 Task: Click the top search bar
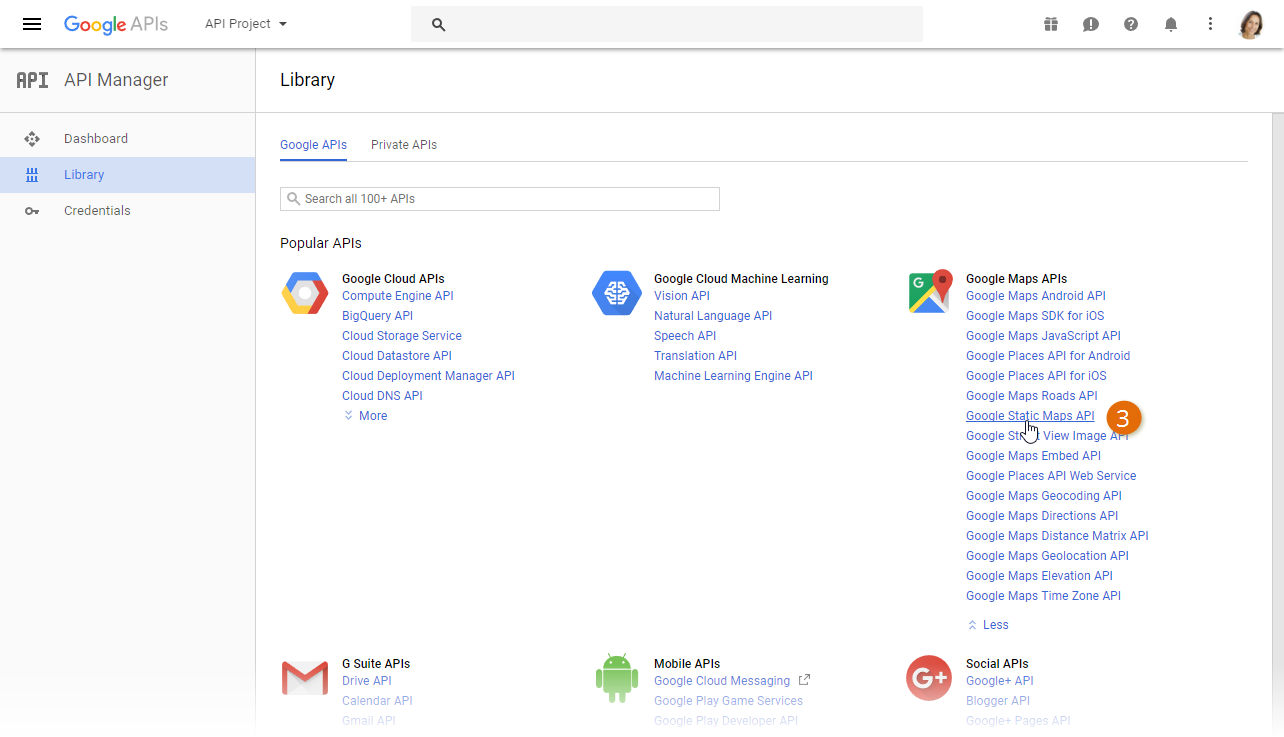667,24
